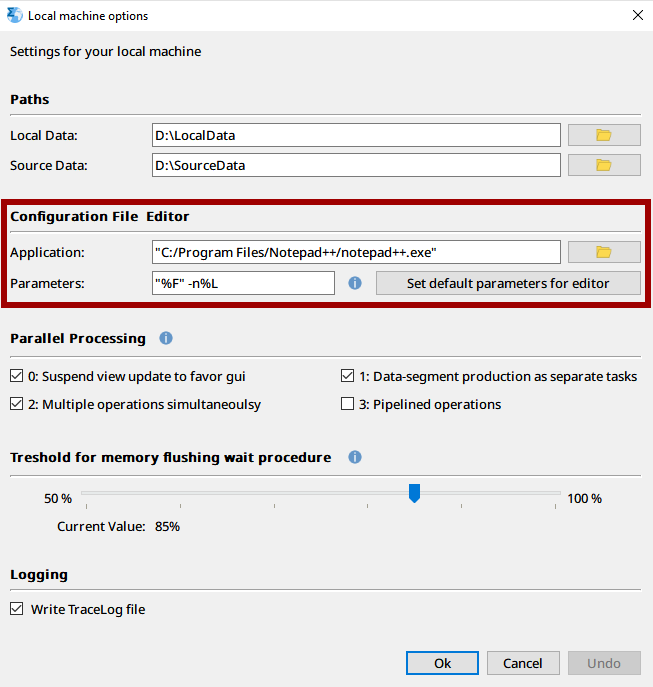Toggle Data-segment production as separate tasks
The image size is (653, 687).
pyautogui.click(x=348, y=376)
